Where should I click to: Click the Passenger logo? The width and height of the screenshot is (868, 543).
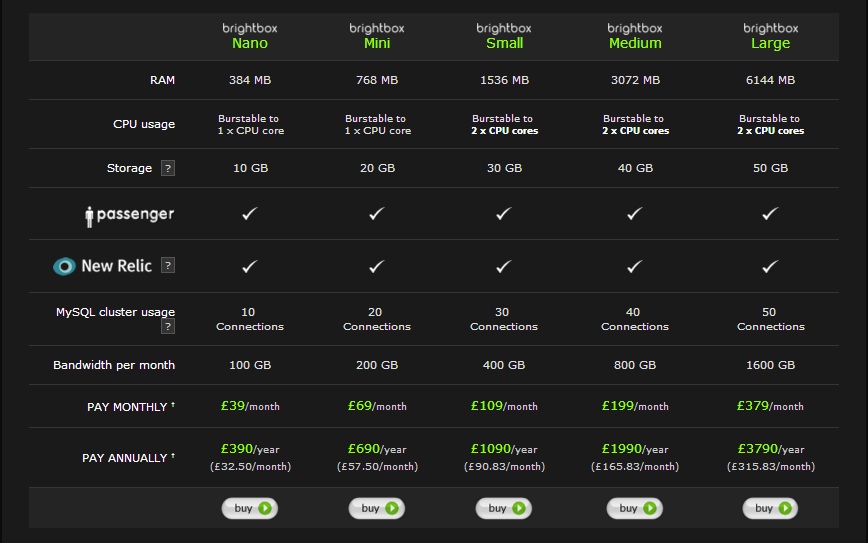coord(129,215)
